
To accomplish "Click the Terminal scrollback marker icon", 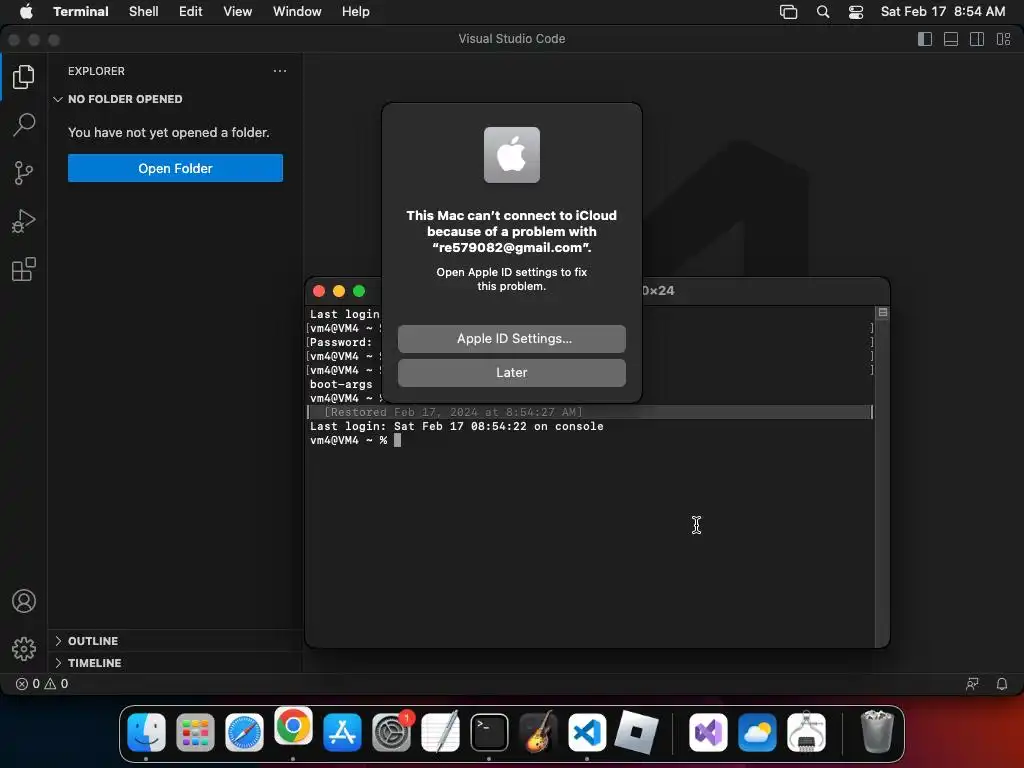I will pyautogui.click(x=882, y=313).
